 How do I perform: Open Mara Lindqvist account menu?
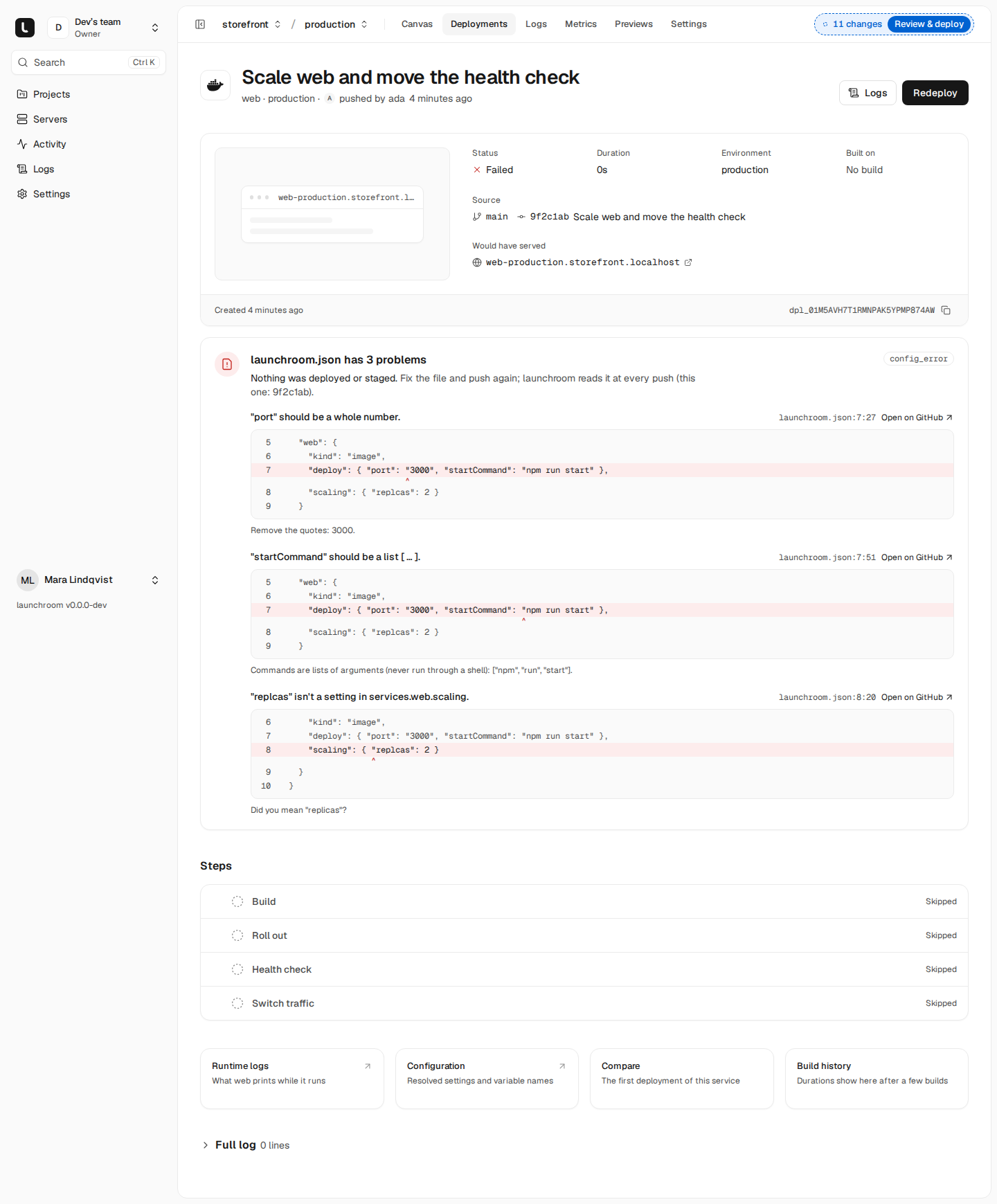89,580
